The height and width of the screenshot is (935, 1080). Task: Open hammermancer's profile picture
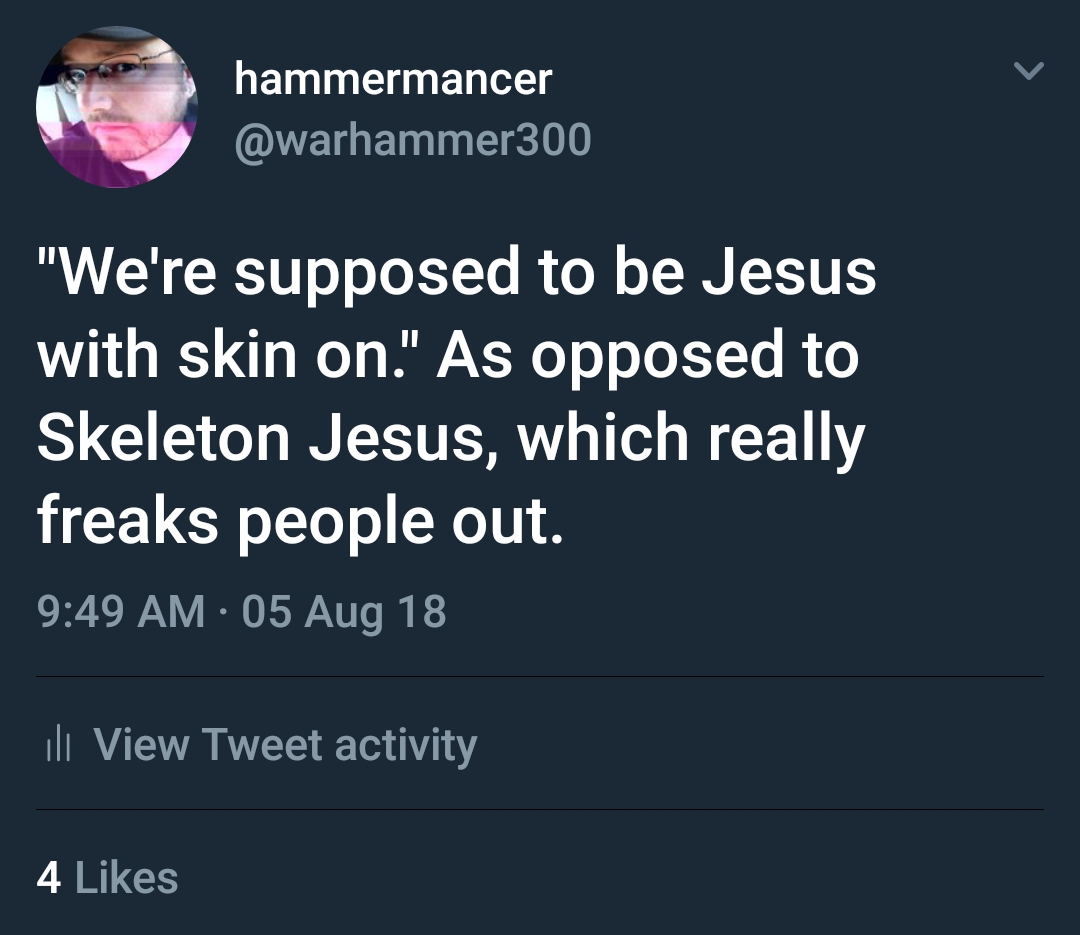tap(116, 107)
